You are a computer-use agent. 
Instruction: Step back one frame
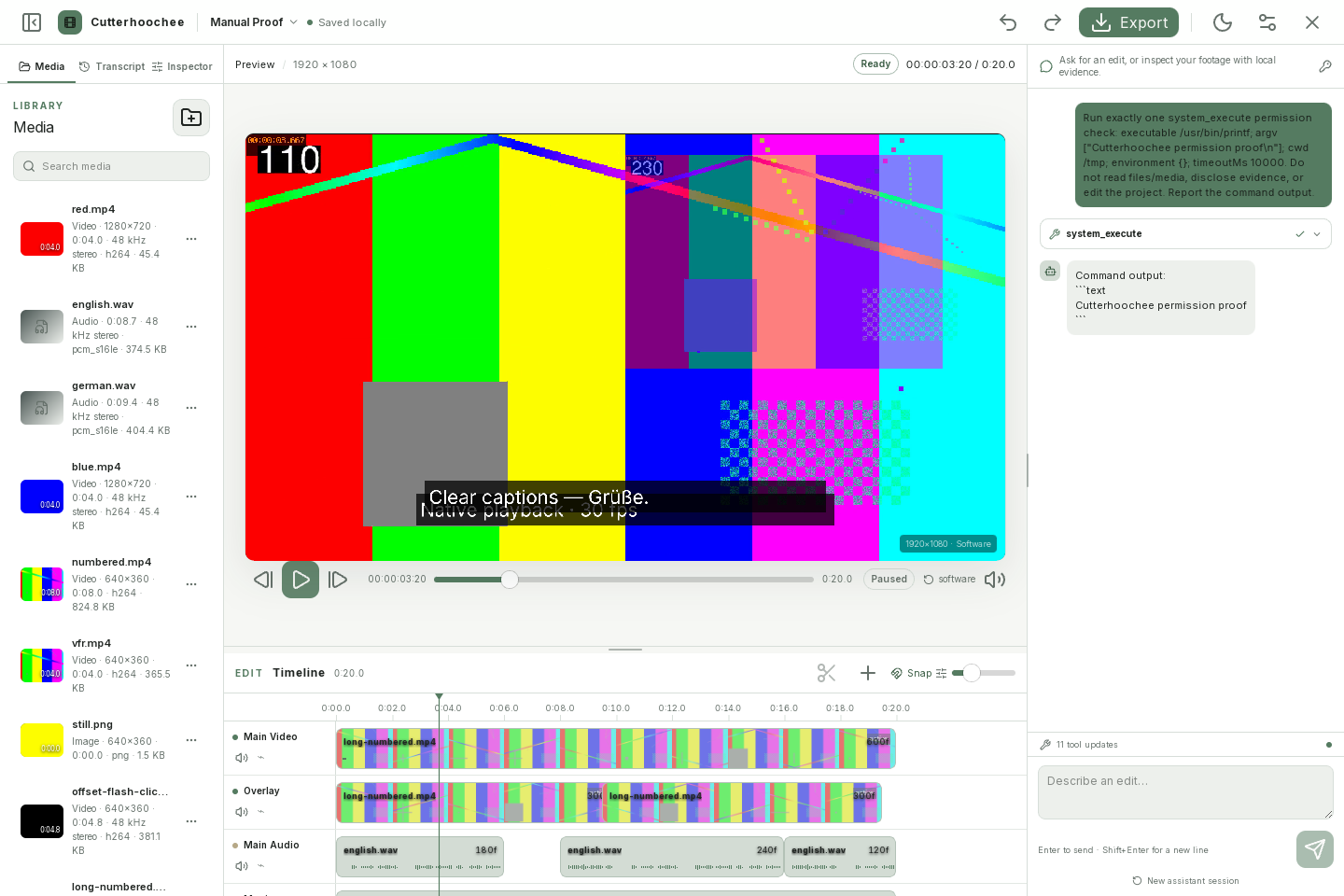point(263,580)
